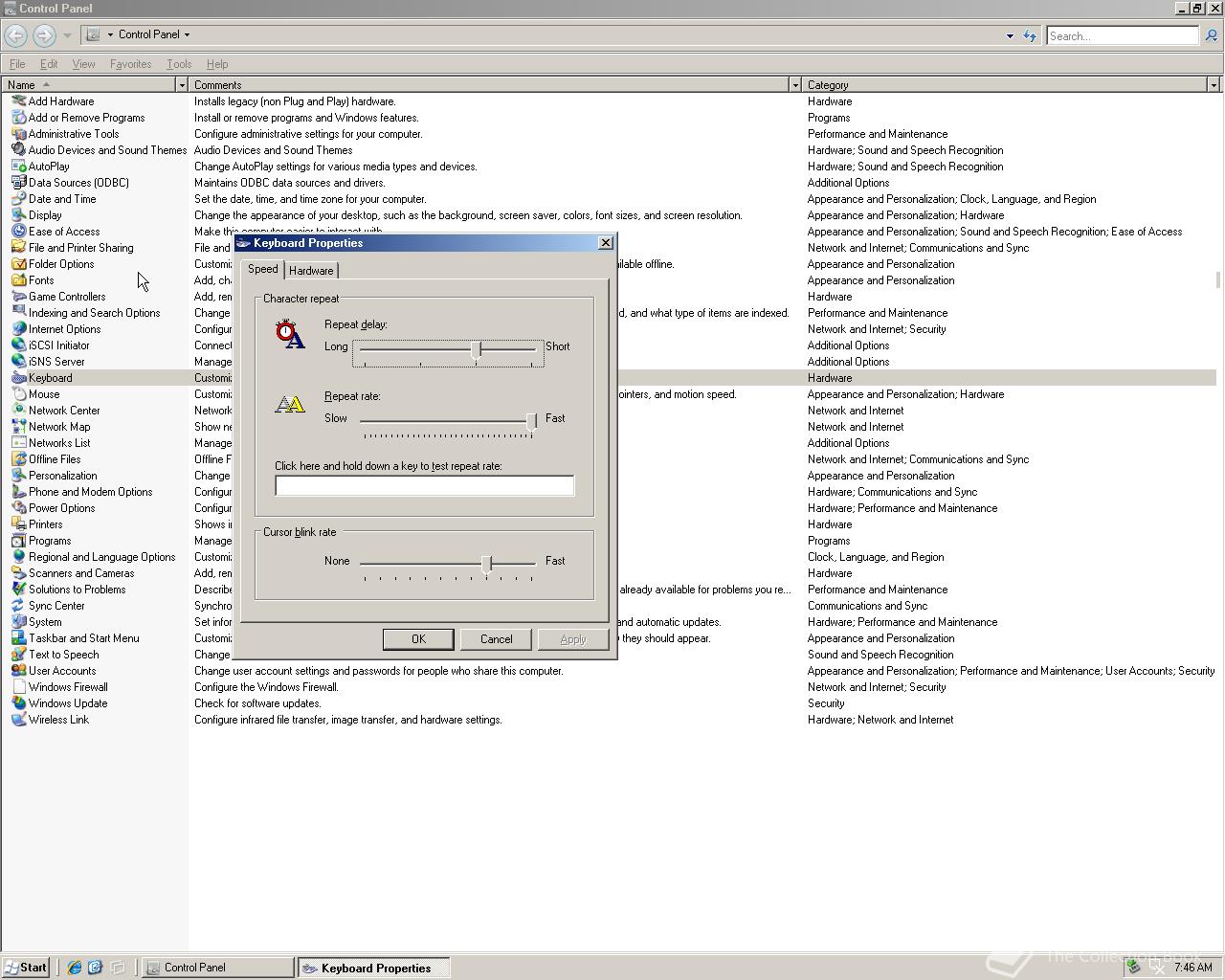
Task: Open Audio Devices and Sound Themes icon
Action: pyautogui.click(x=18, y=150)
